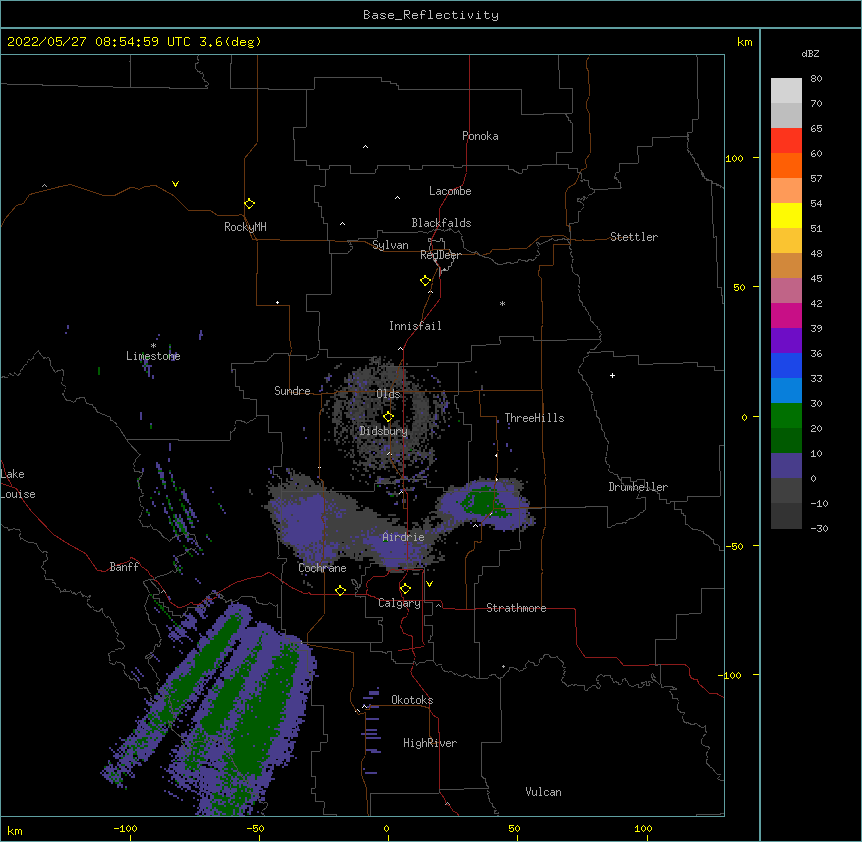Click the Lake Louise label

[18, 484]
